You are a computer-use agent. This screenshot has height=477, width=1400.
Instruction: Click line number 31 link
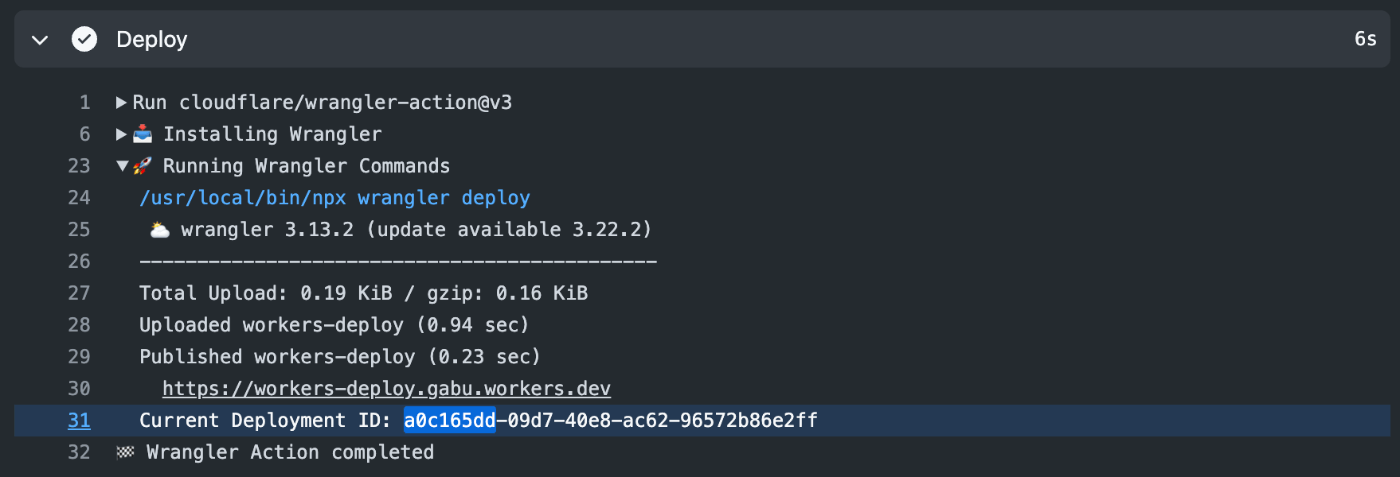pyautogui.click(x=79, y=420)
